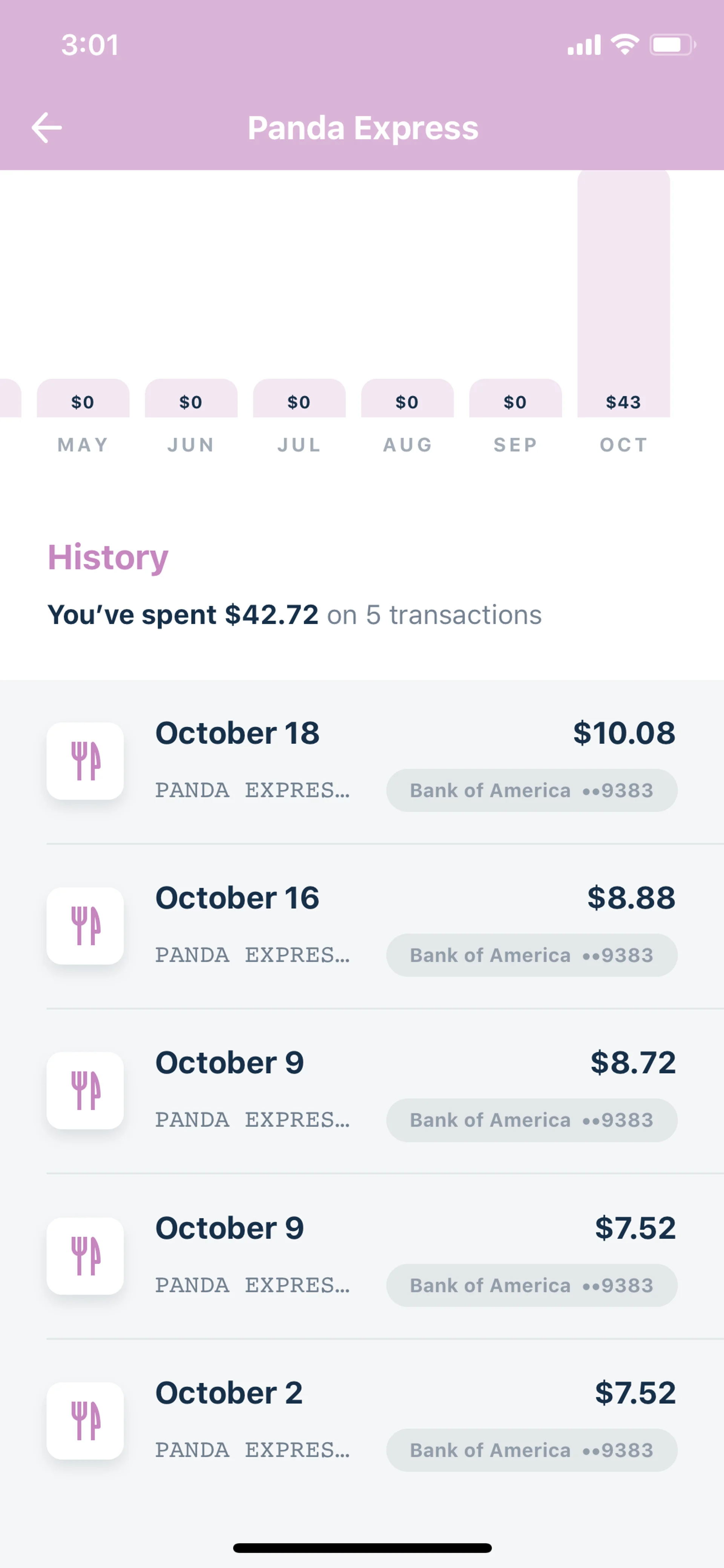The height and width of the screenshot is (1568, 724).
Task: Tap Bank of America tag on October 2
Action: click(532, 1451)
